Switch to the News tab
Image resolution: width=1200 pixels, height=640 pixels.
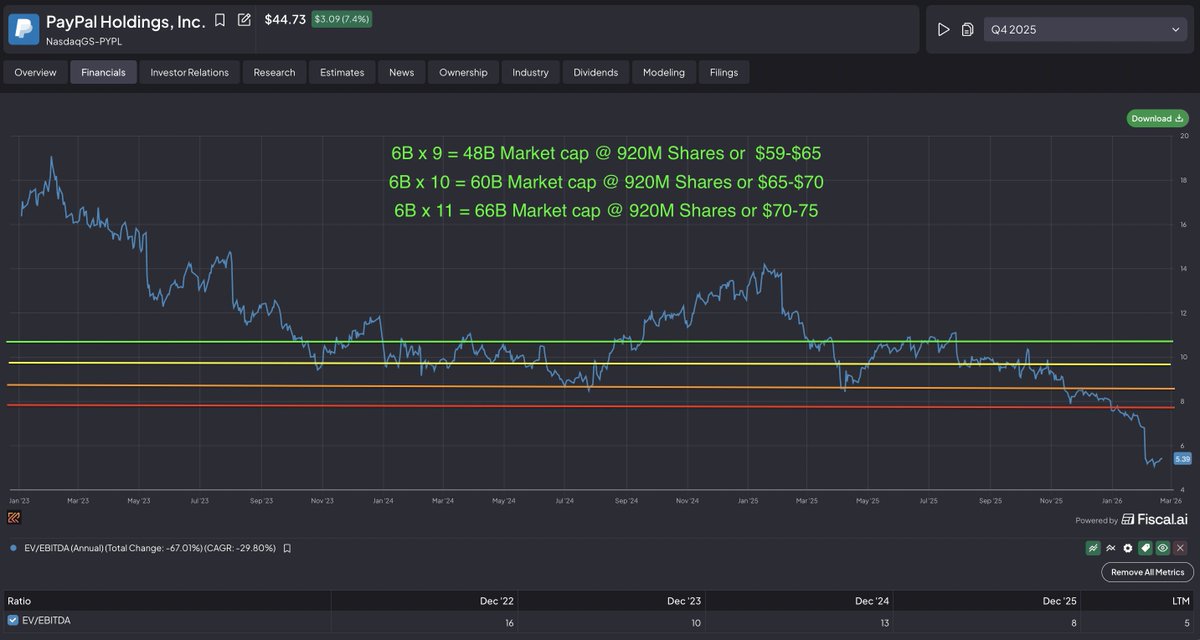[x=401, y=72]
